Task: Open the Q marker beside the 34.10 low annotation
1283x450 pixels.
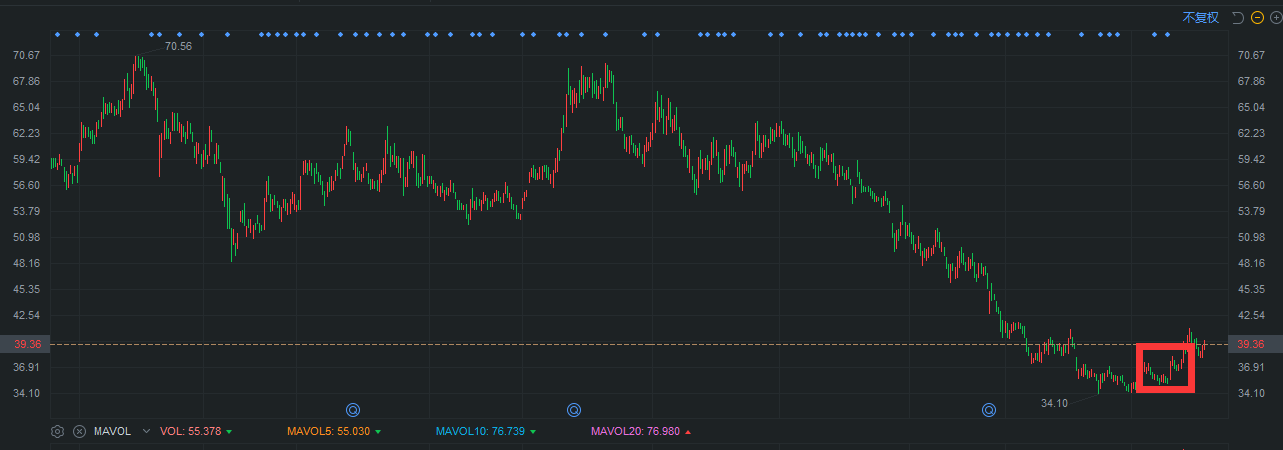Action: click(989, 409)
